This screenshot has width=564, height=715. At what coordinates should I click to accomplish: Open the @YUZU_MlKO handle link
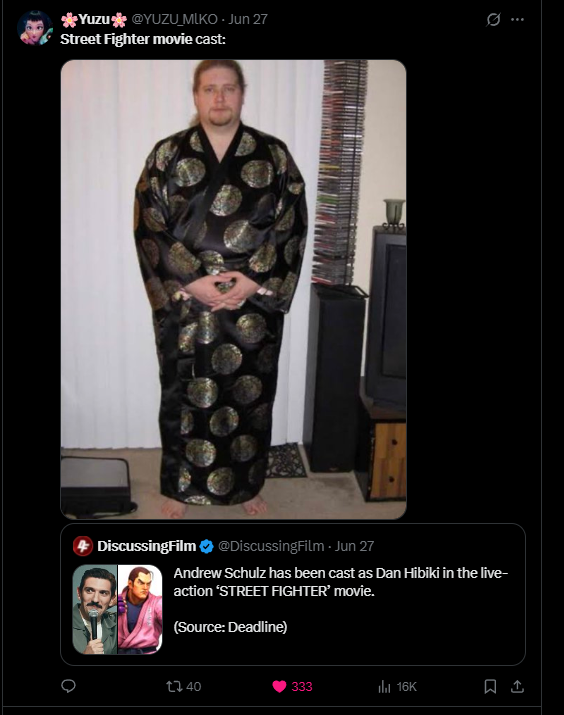coord(175,19)
